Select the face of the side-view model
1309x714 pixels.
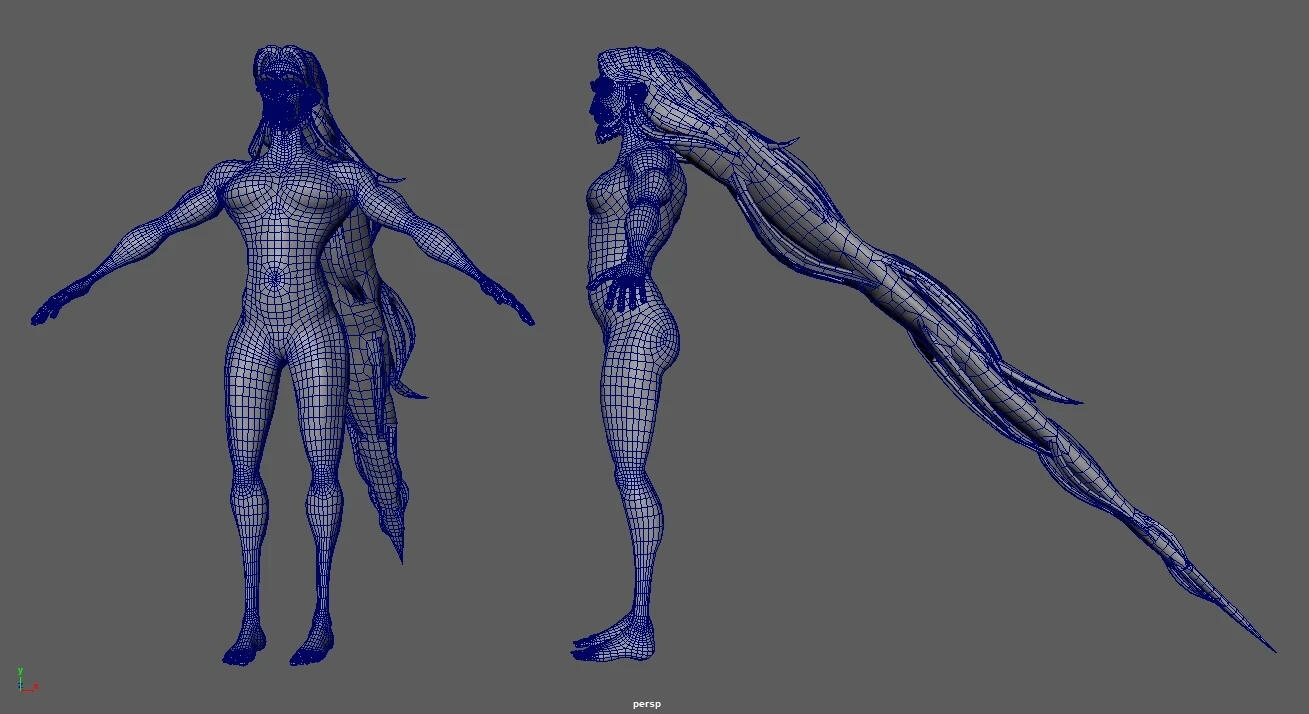point(606,100)
